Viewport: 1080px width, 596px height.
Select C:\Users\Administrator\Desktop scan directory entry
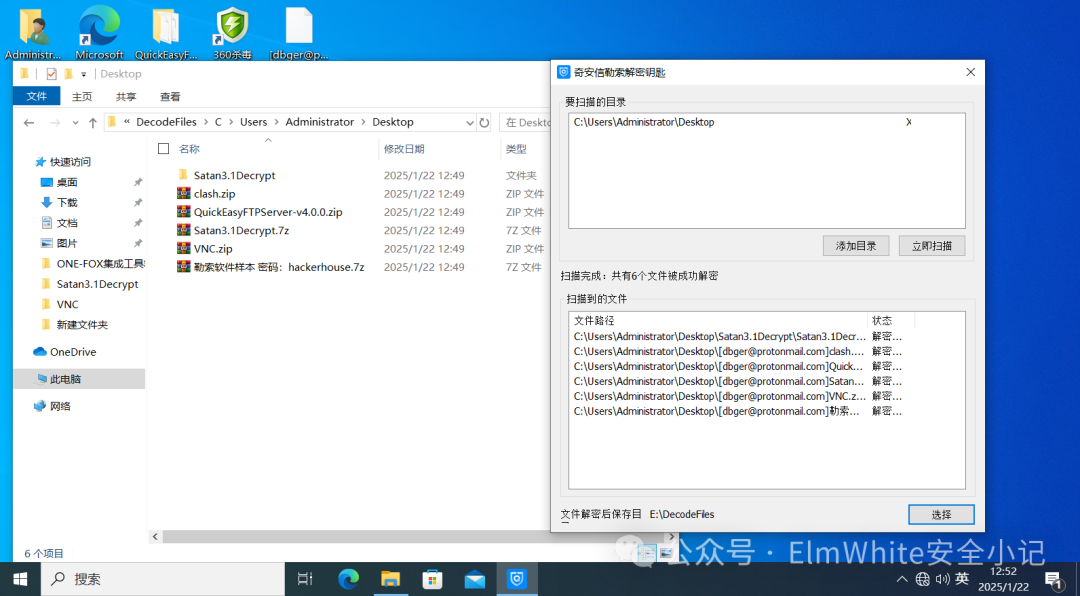tap(643, 122)
